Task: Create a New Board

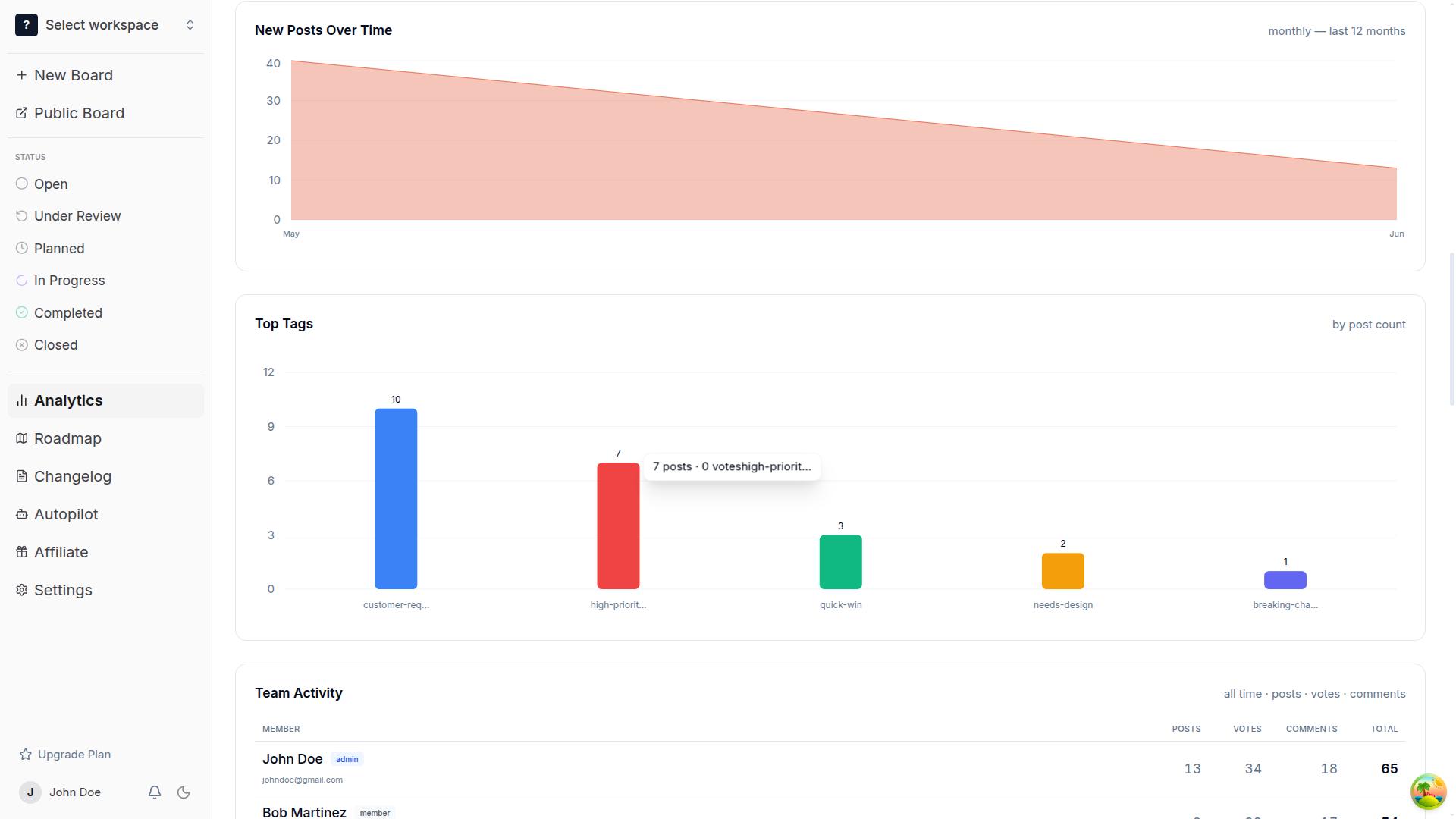Action: (105, 75)
